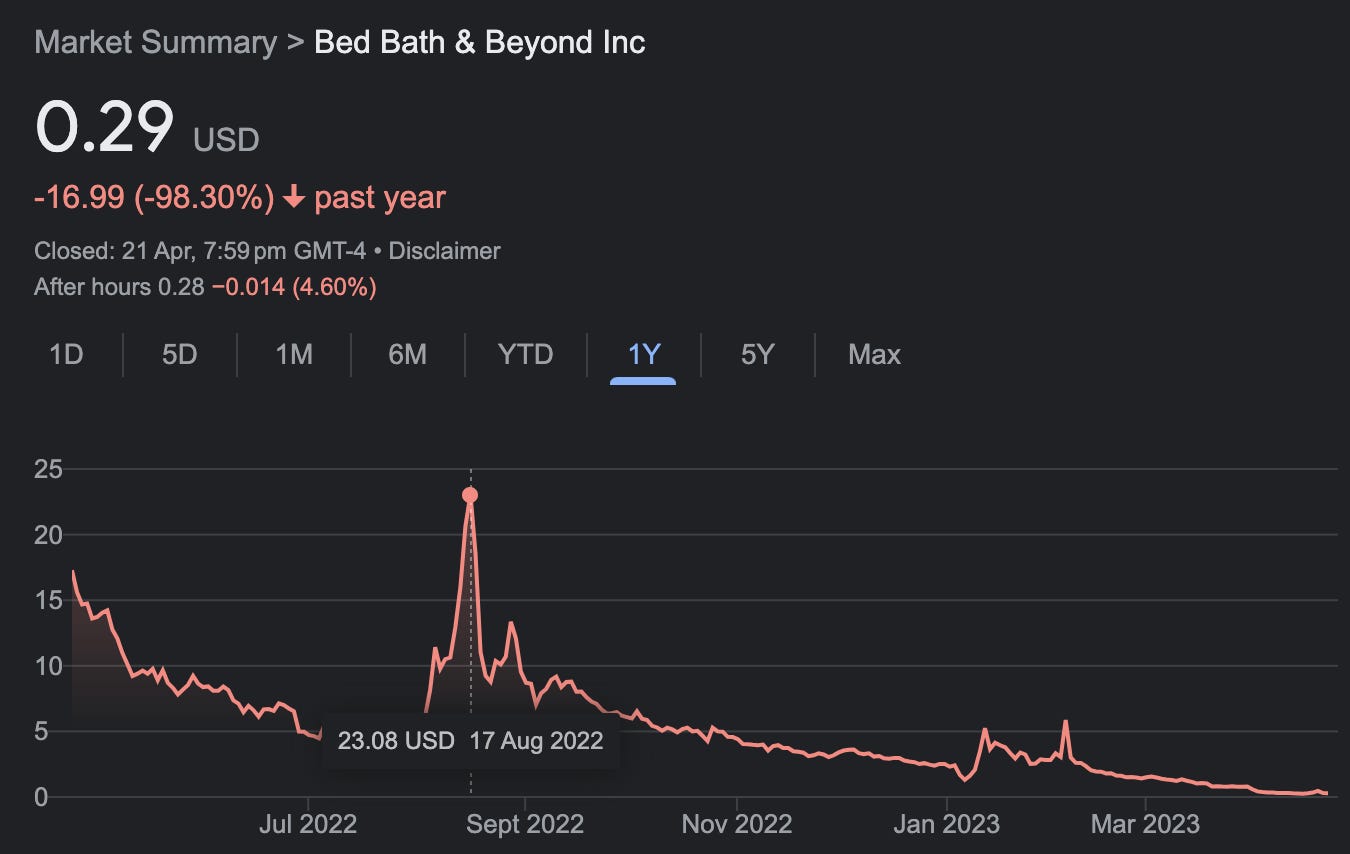Open the 1M price view

tap(292, 354)
